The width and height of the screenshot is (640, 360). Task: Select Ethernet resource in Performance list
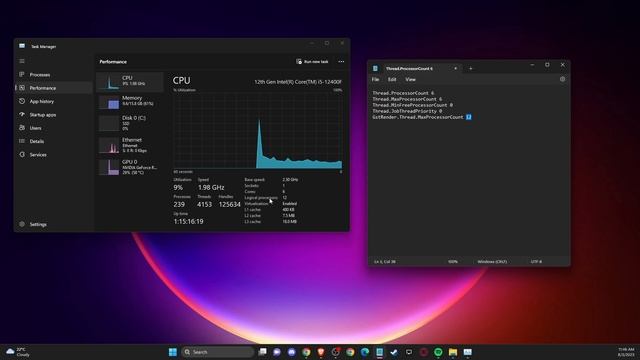(130, 145)
